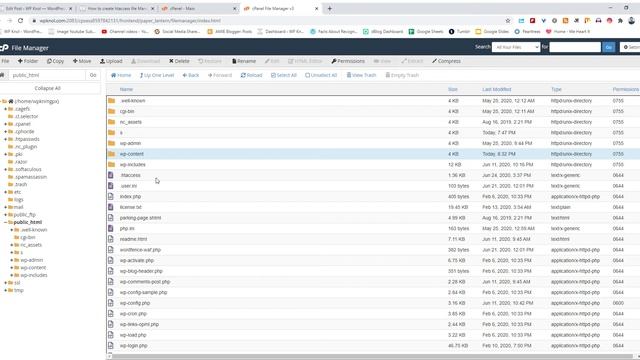The height and width of the screenshot is (360, 640).
Task: Select the php.ini file name
Action: [127, 229]
